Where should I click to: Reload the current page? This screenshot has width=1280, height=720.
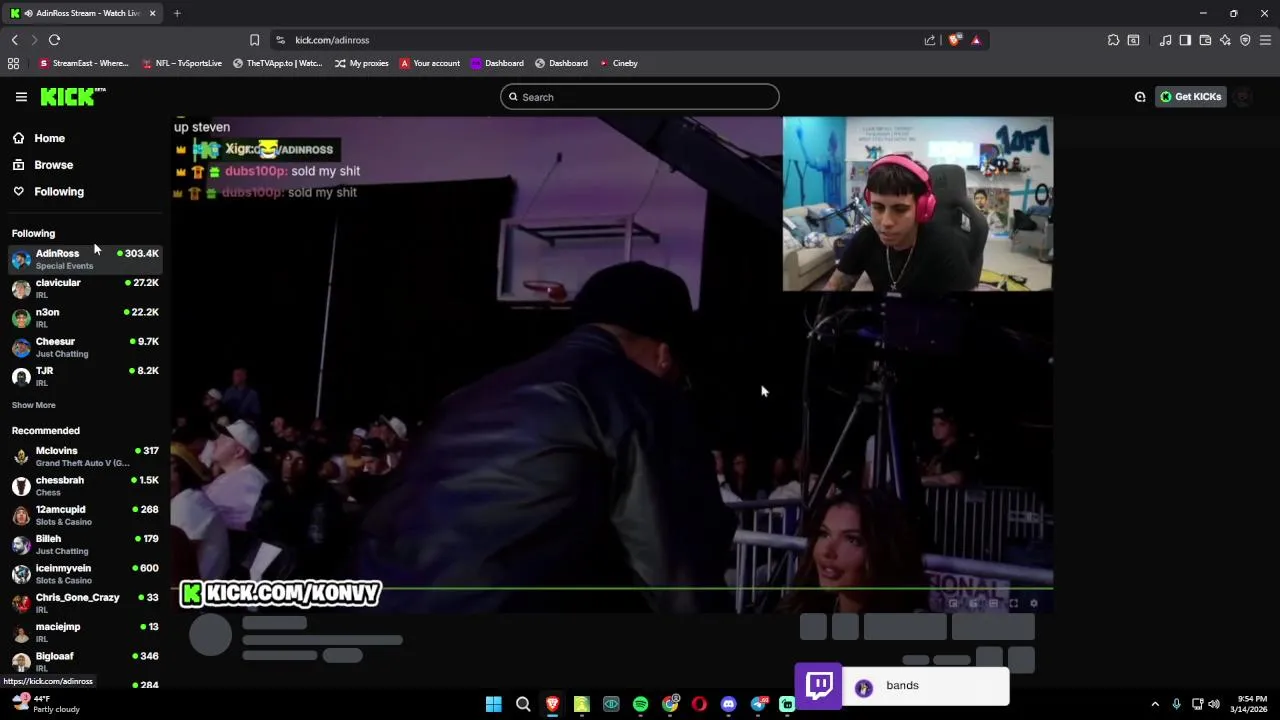pyautogui.click(x=54, y=40)
